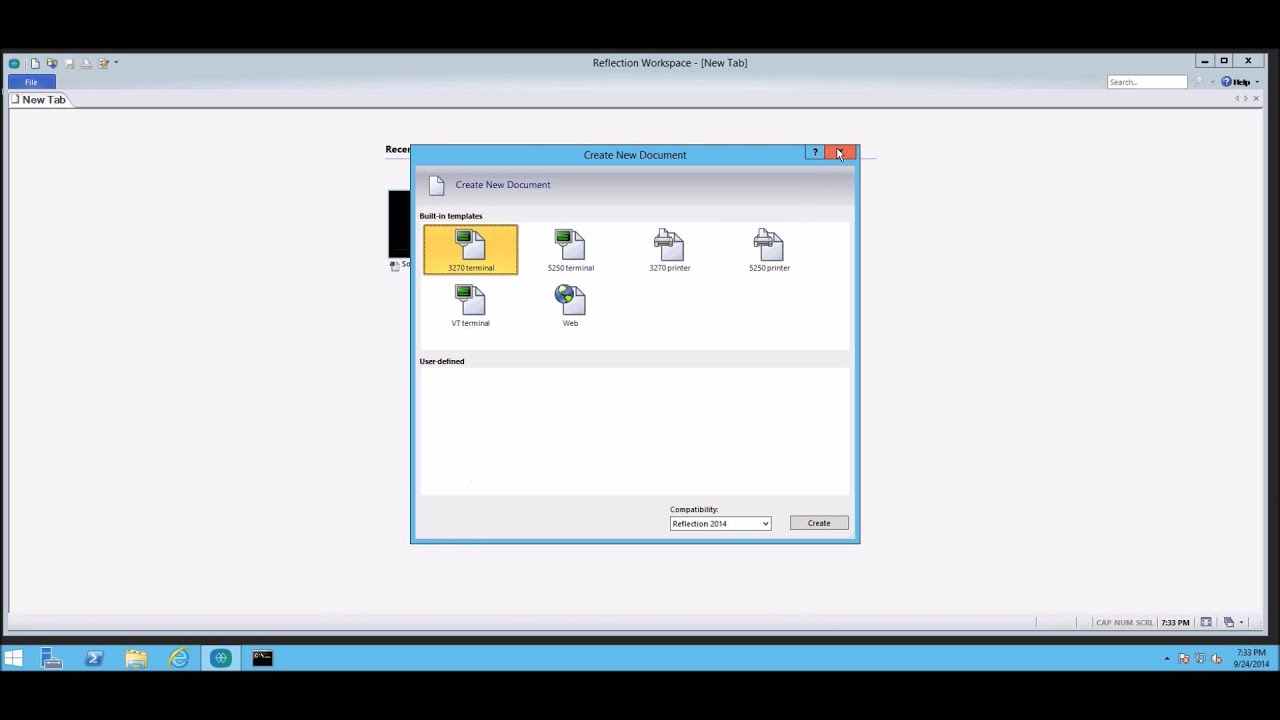The image size is (1280, 720).
Task: Click the 'CAP NUM SCRL' status indicator
Action: coord(1124,623)
